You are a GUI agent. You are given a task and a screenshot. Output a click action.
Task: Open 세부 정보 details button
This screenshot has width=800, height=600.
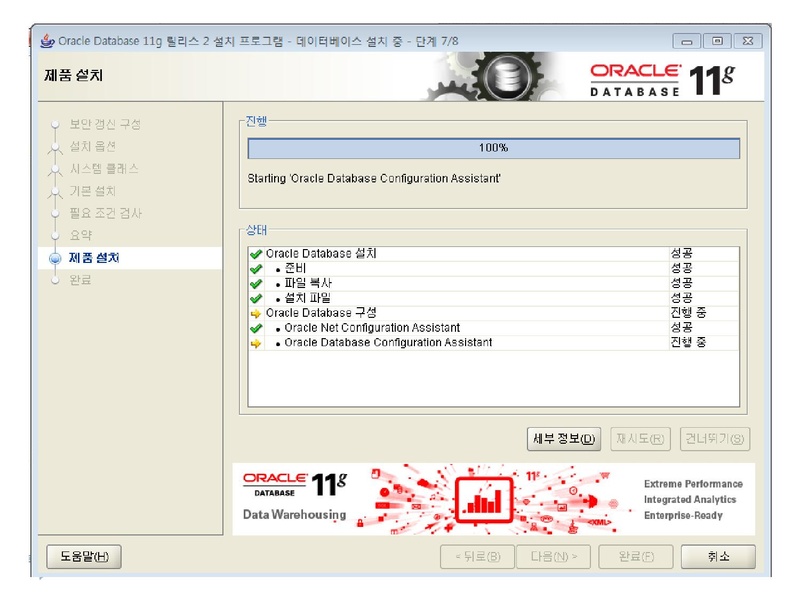pyautogui.click(x=564, y=439)
